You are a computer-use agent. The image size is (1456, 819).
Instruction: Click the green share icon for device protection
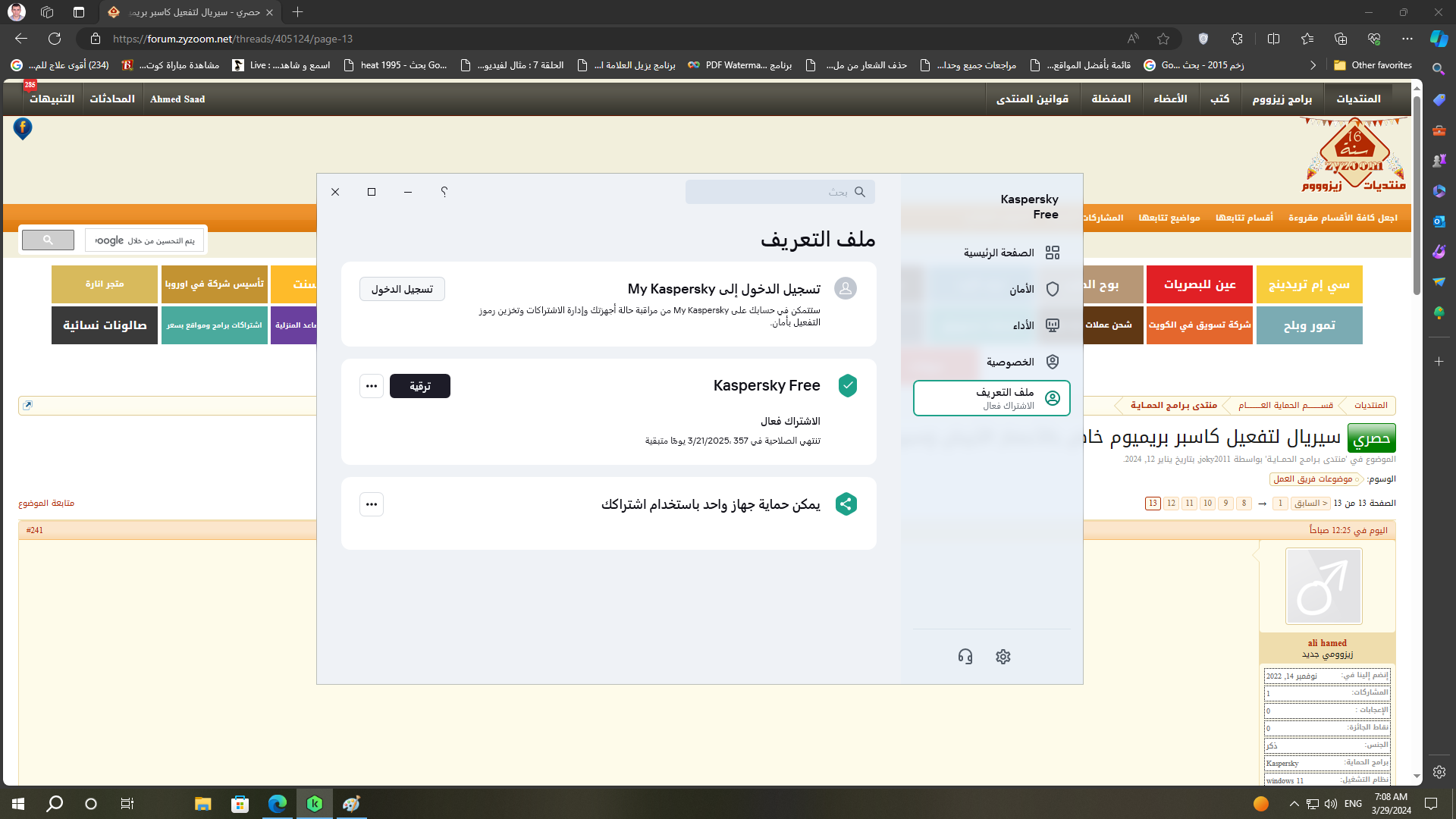846,504
